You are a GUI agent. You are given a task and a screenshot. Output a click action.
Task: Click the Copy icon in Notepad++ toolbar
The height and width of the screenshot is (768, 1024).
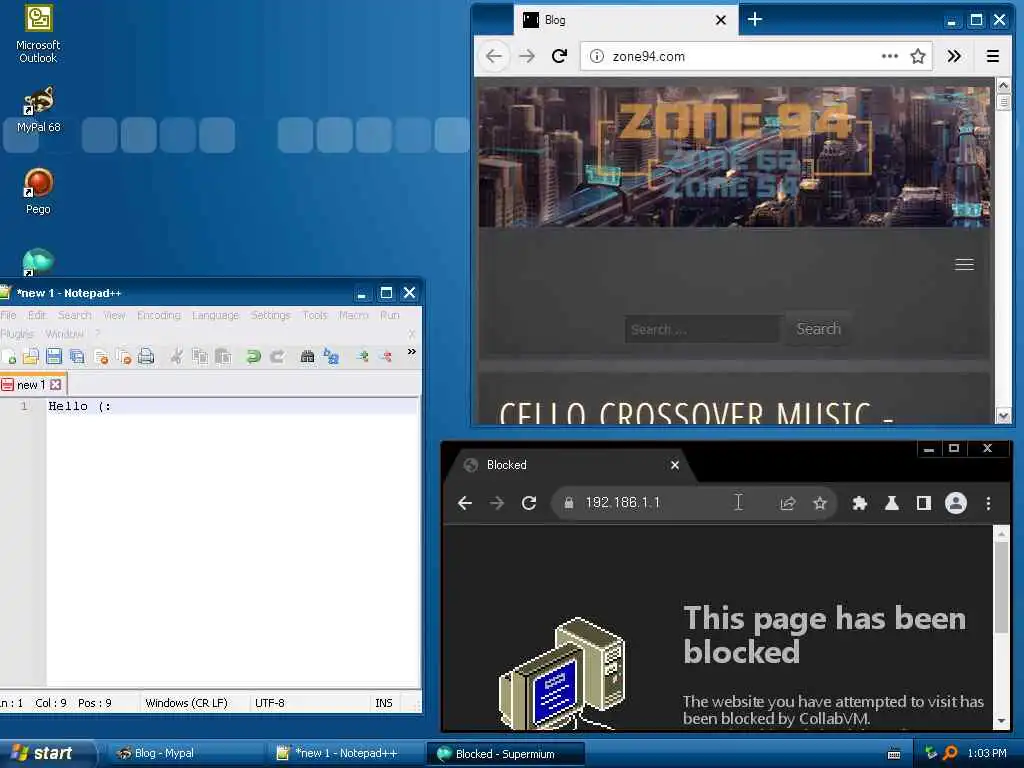pyautogui.click(x=200, y=356)
